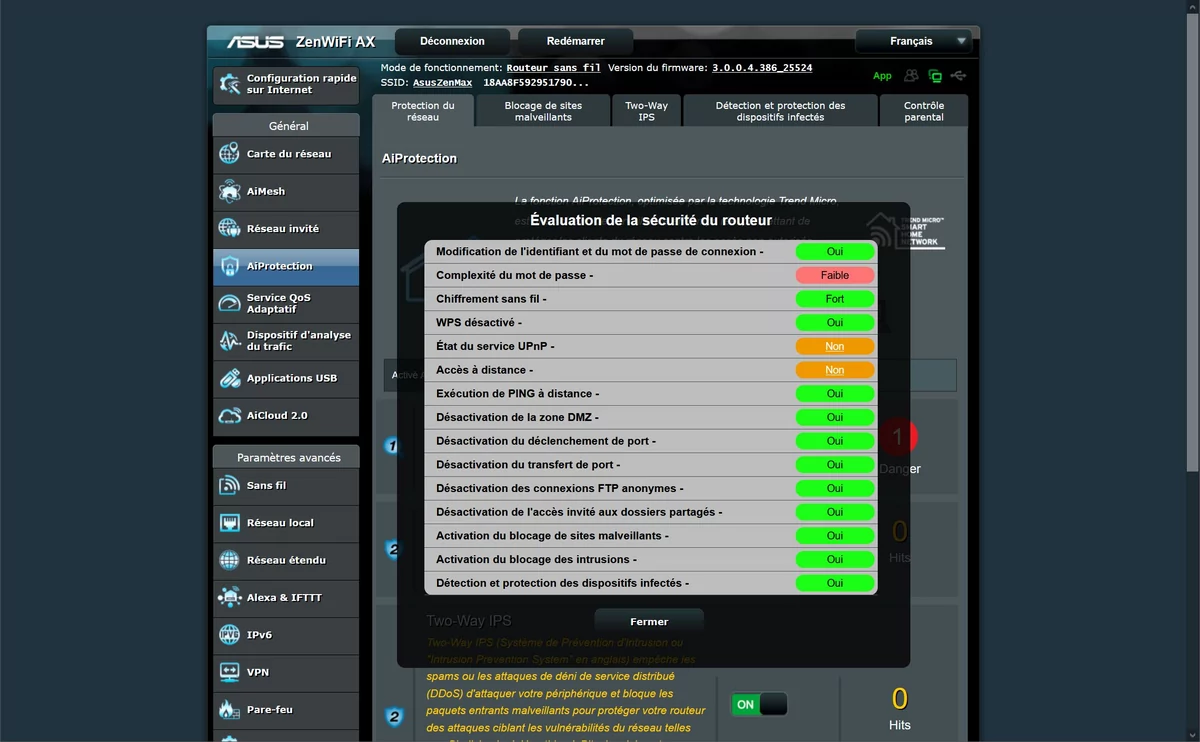This screenshot has width=1200, height=742.
Task: Click the Déconnexion button
Action: pyautogui.click(x=452, y=41)
